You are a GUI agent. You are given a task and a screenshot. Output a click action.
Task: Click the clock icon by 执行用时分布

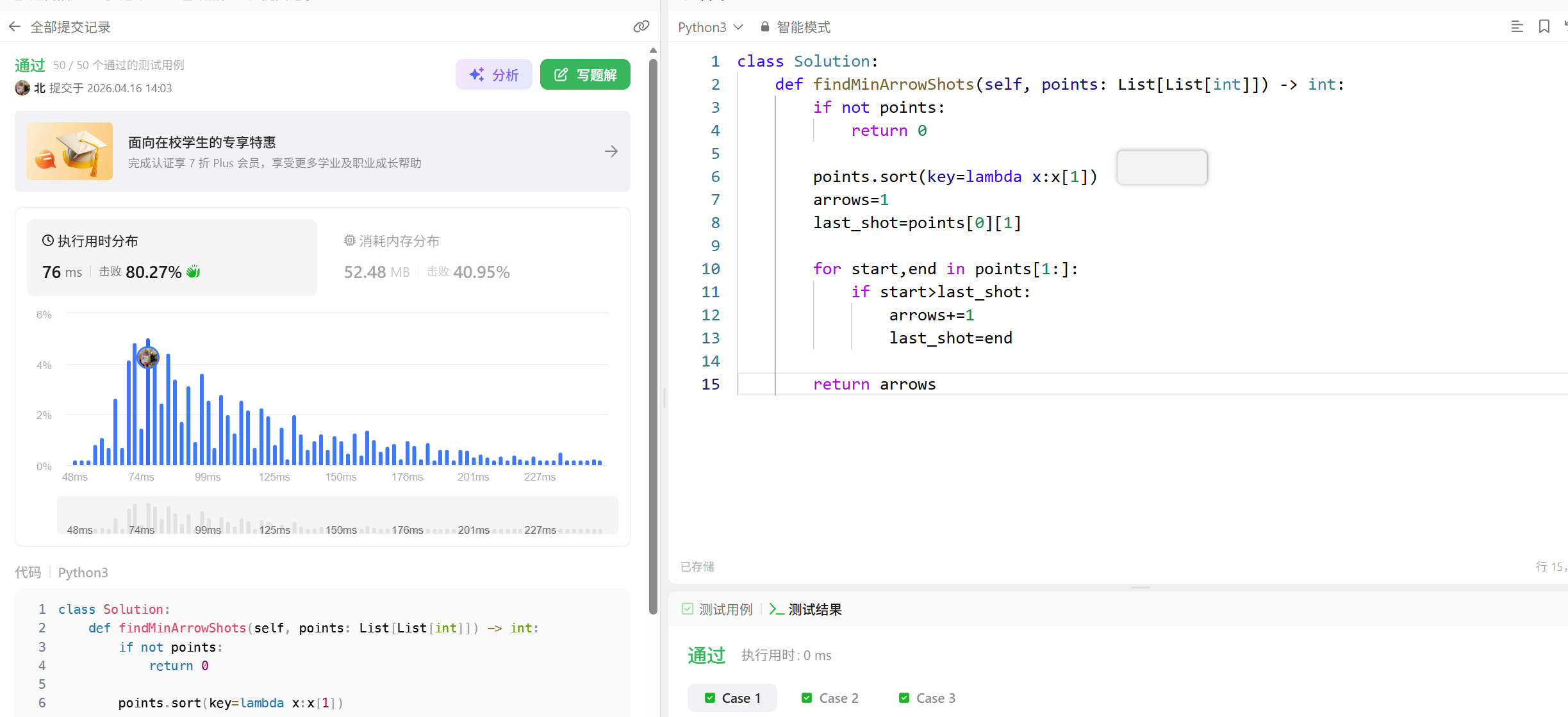pos(47,241)
